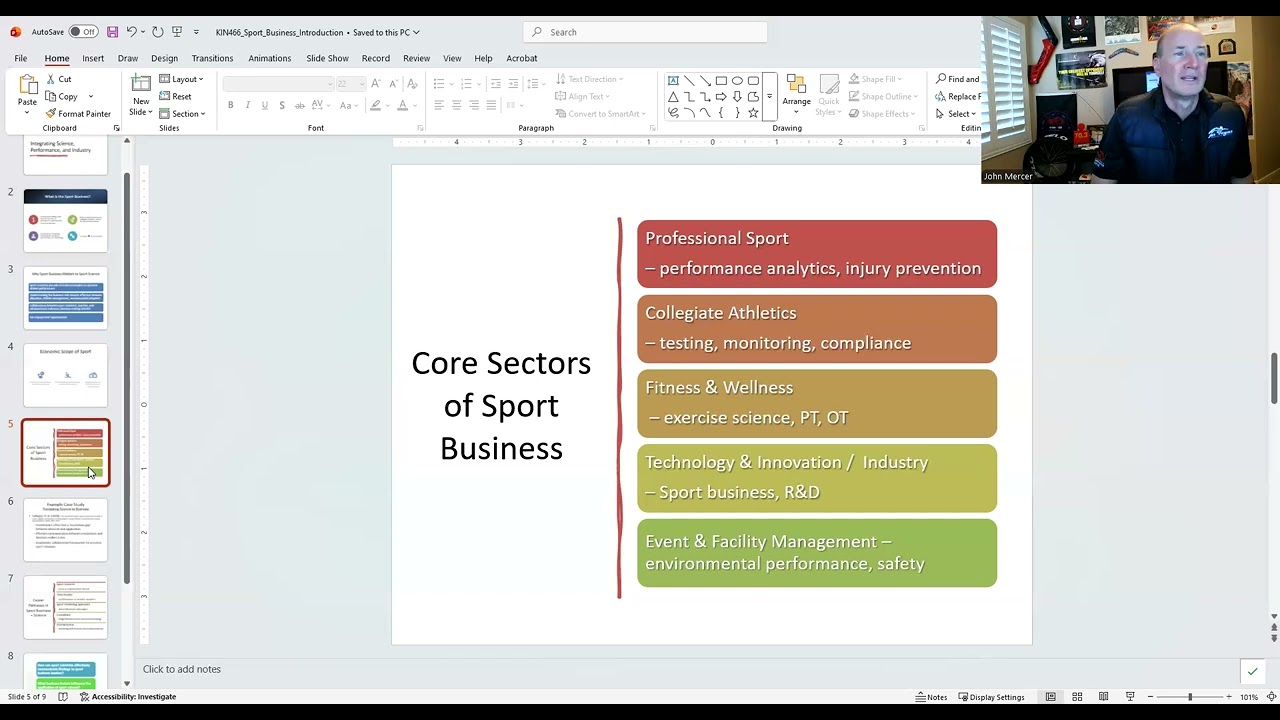The width and height of the screenshot is (1280, 720).
Task: Click the zoom out minus button
Action: point(1151,697)
